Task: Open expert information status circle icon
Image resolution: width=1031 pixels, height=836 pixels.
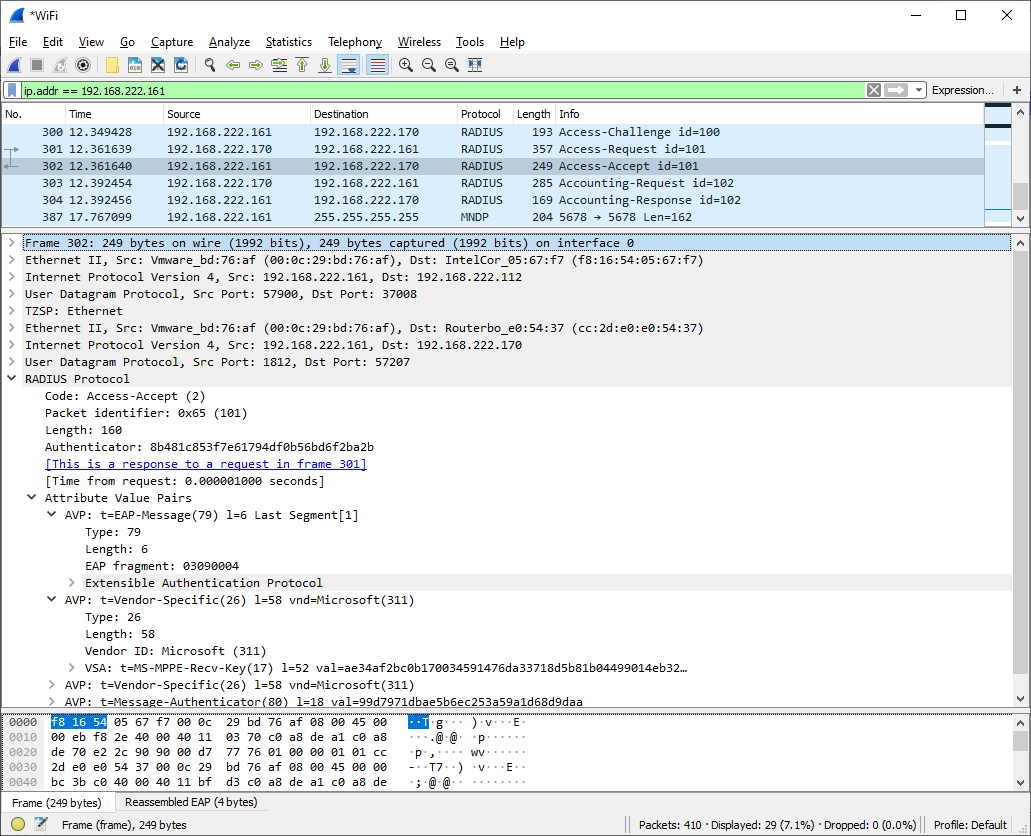Action: 18,824
